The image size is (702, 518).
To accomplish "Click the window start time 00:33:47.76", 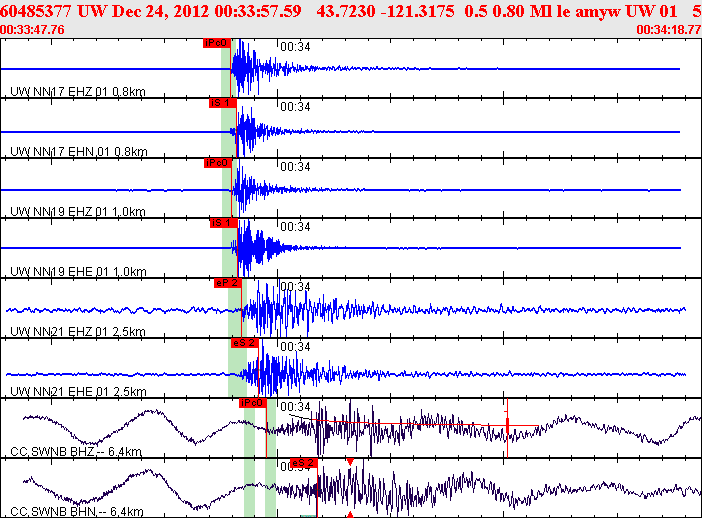I will (32, 30).
